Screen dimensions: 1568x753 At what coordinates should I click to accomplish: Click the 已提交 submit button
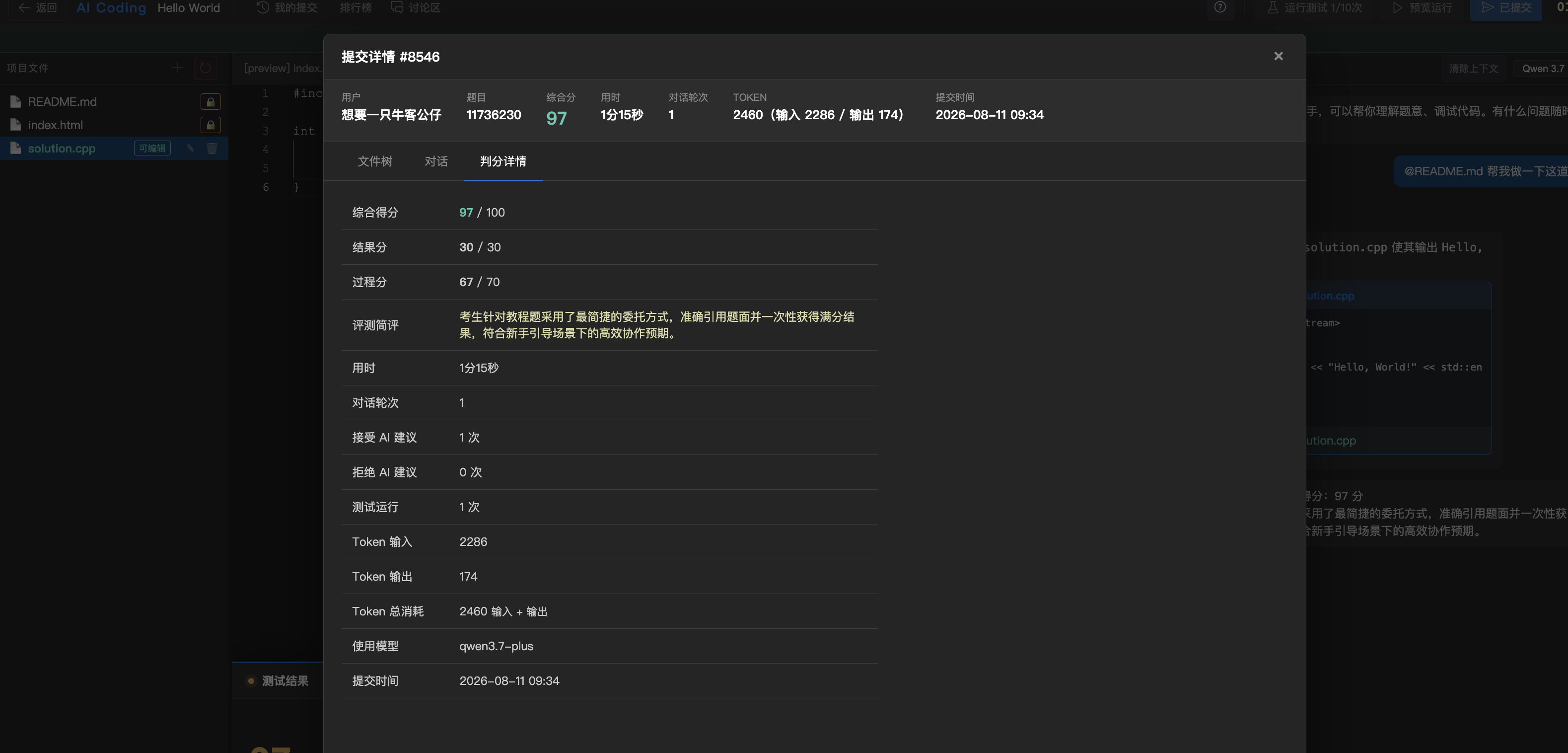tap(1506, 8)
